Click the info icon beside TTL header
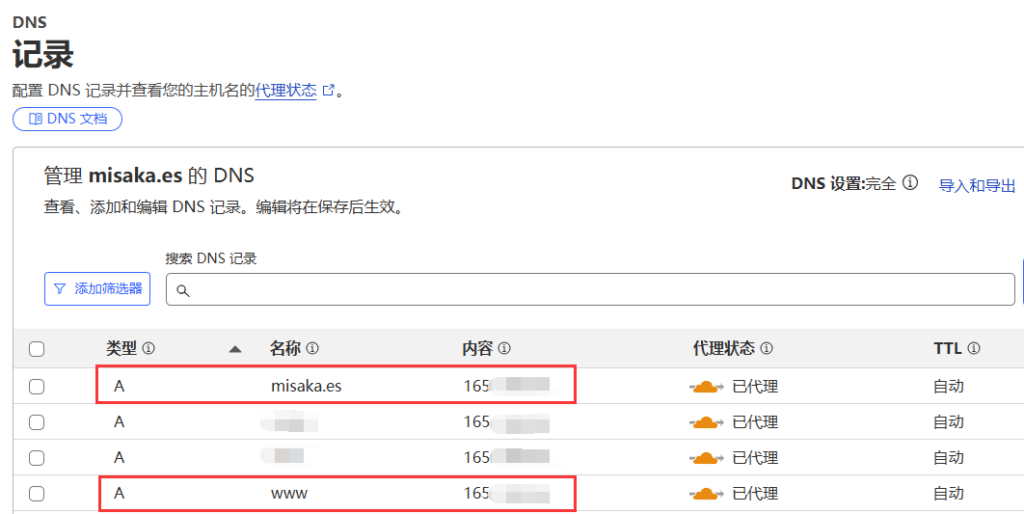Image resolution: width=1024 pixels, height=514 pixels. (973, 349)
